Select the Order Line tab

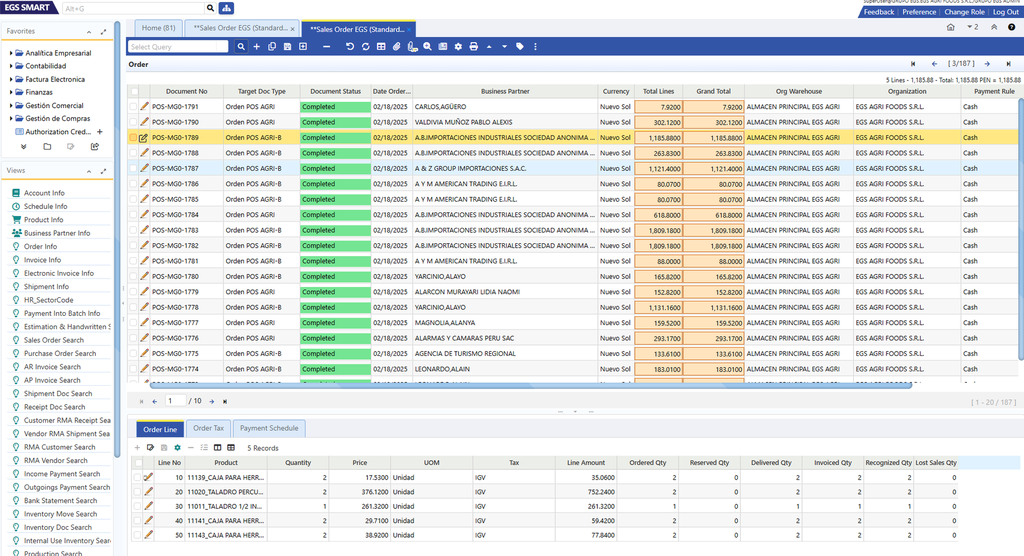point(160,429)
